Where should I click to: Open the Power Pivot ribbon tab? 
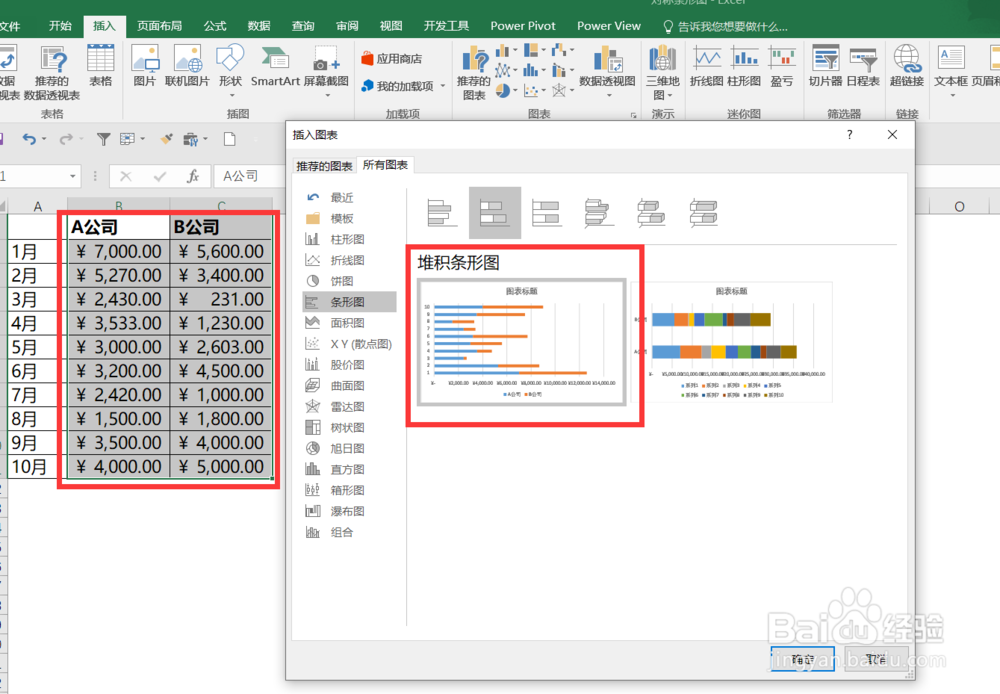[523, 26]
